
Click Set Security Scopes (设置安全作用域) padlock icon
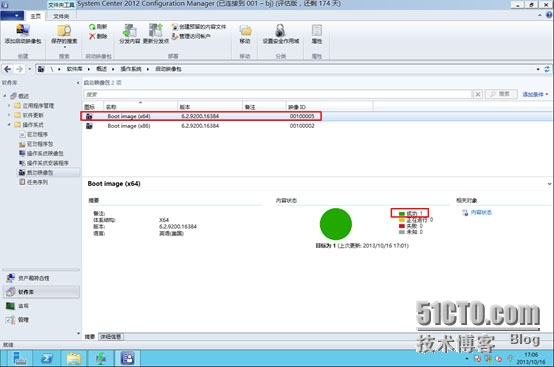(x=281, y=30)
